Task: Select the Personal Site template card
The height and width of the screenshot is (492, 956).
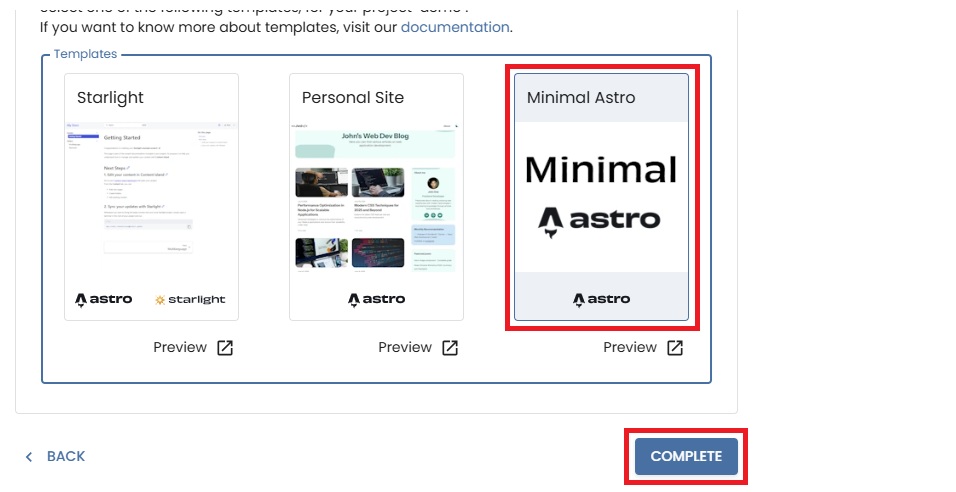Action: [376, 197]
